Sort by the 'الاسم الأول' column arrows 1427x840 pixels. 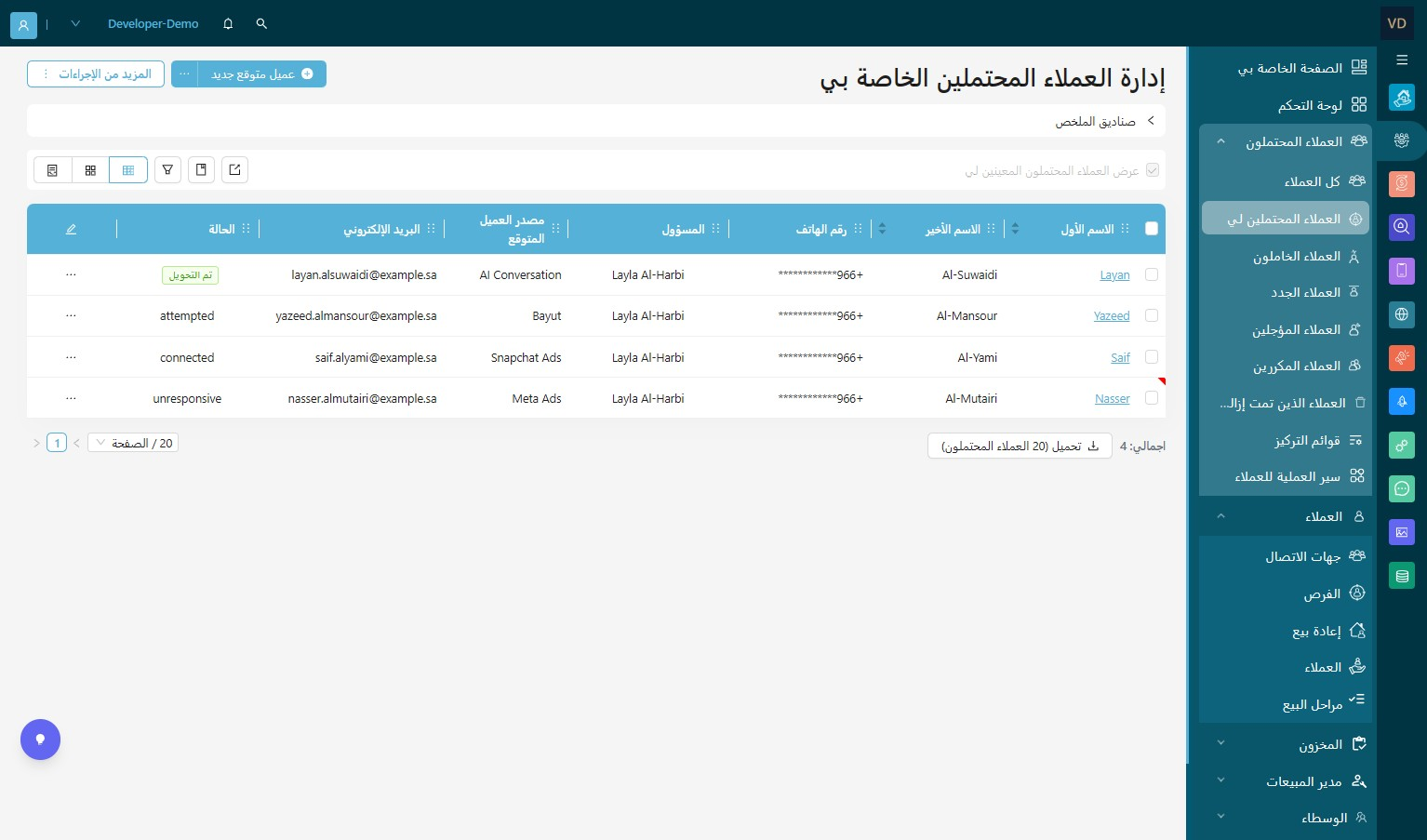point(1015,229)
